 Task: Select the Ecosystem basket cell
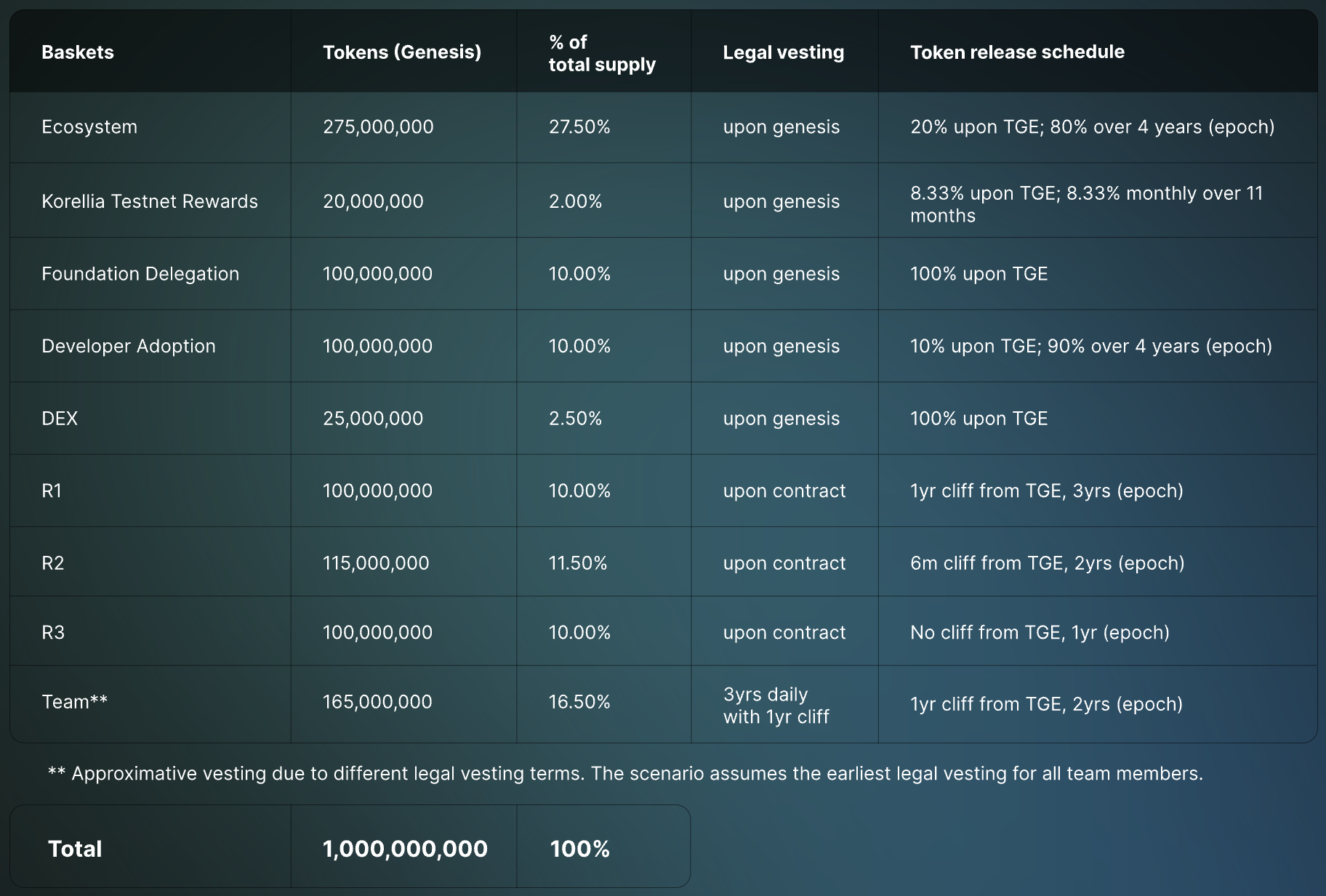(89, 127)
